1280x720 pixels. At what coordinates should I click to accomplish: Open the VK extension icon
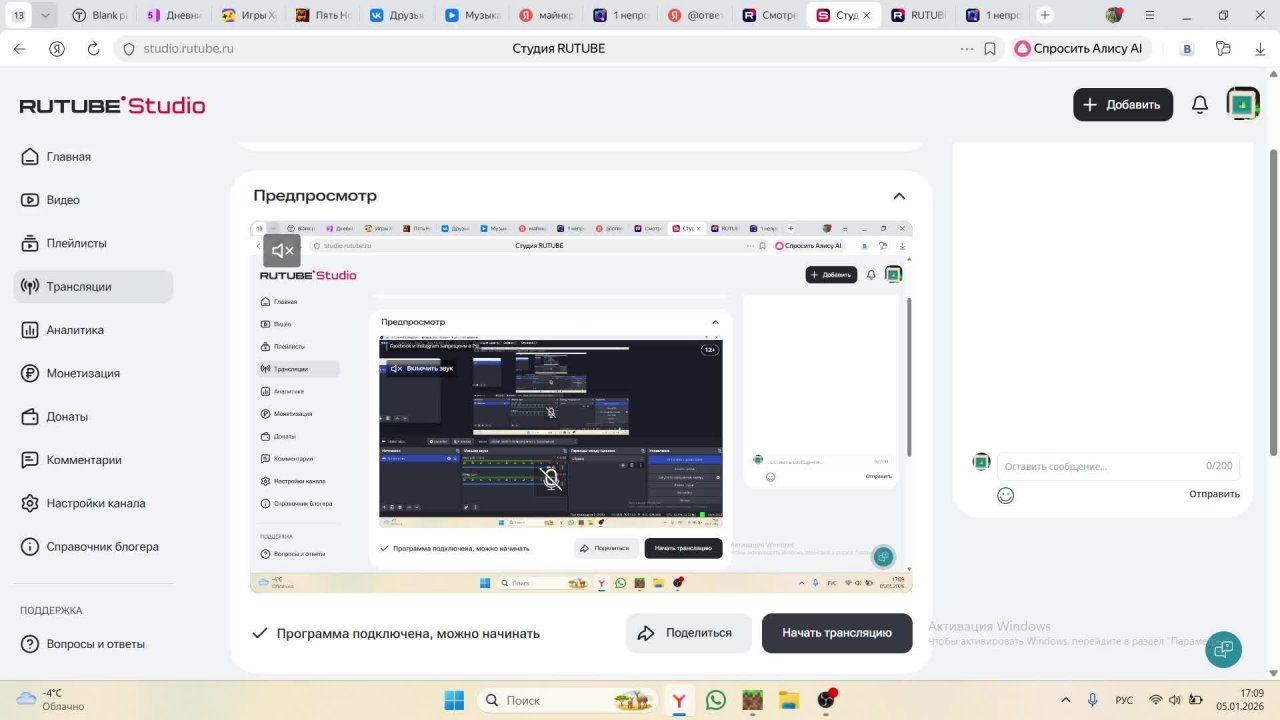tap(1187, 48)
